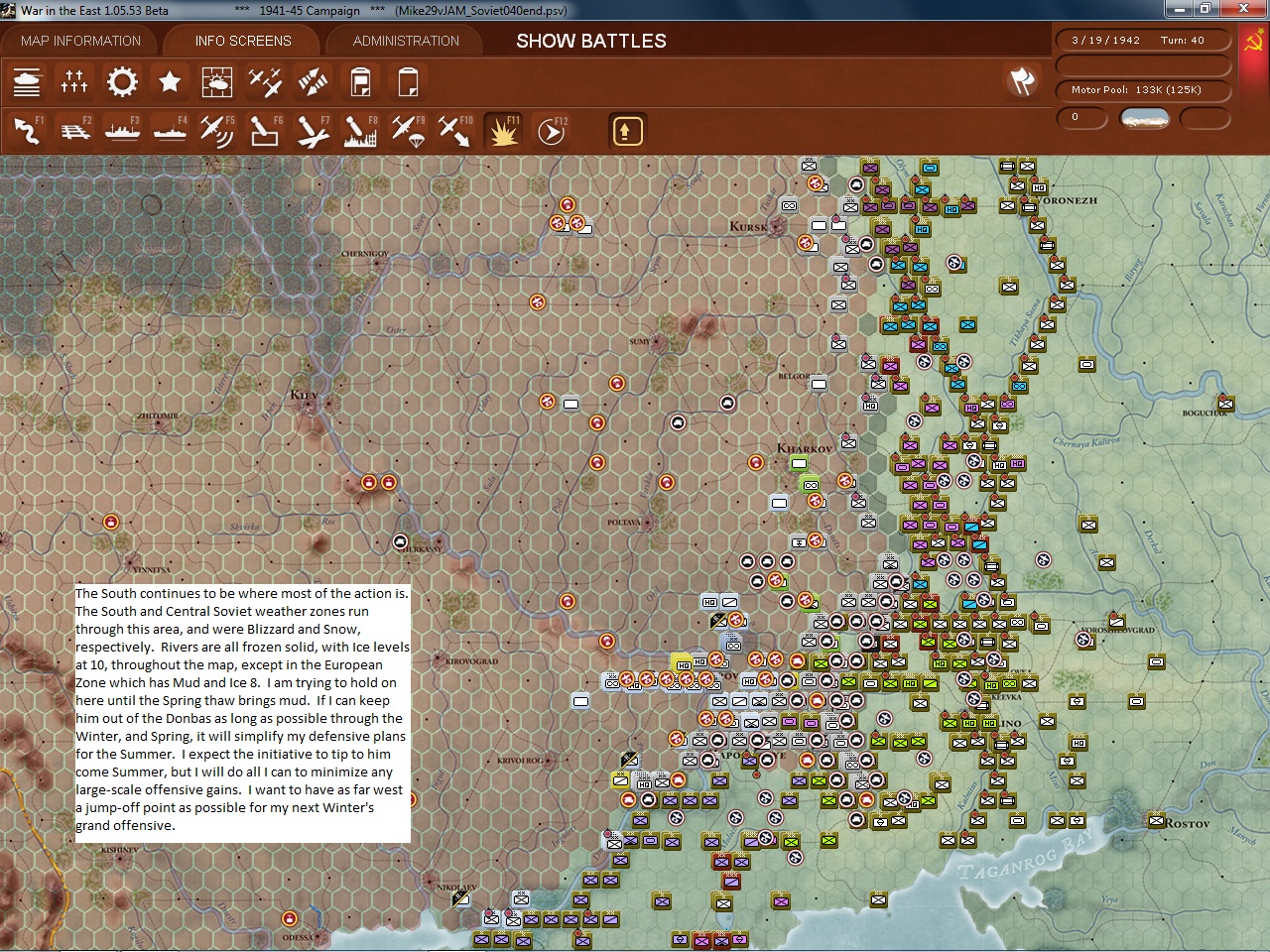This screenshot has width=1270, height=952.
Task: Click the Chernigov city label
Action: [364, 254]
